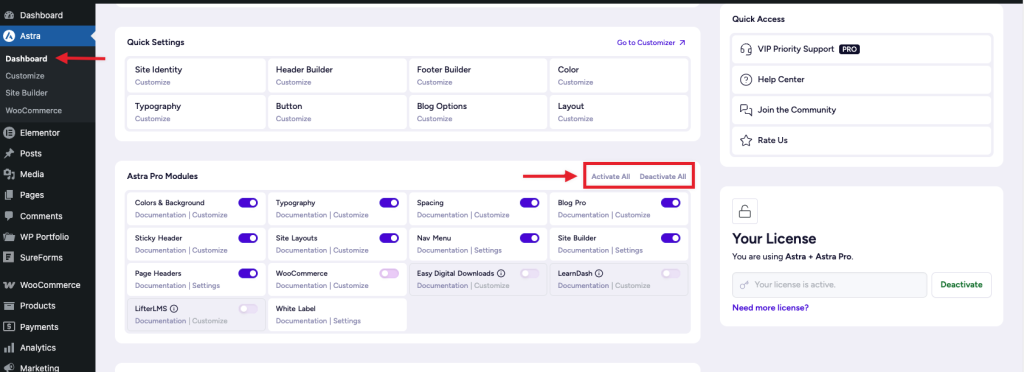Click the headset icon for VIP Support
The width and height of the screenshot is (1024, 372).
tap(746, 49)
